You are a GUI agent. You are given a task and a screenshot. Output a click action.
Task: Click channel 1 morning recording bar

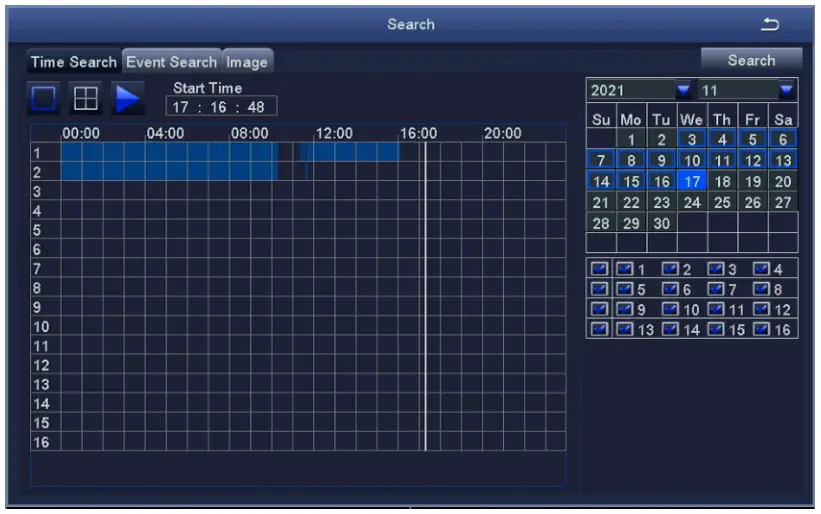170,152
